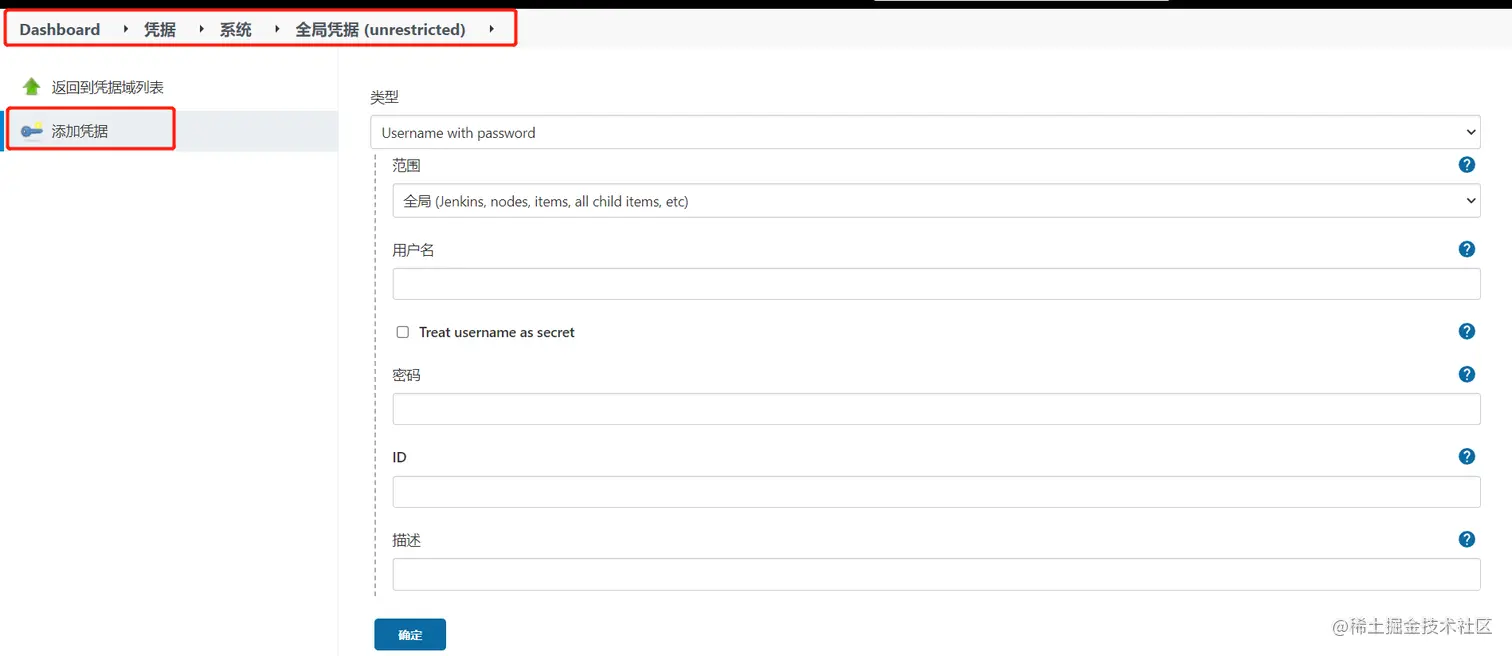Click the help icon beside ID field

(1466, 456)
